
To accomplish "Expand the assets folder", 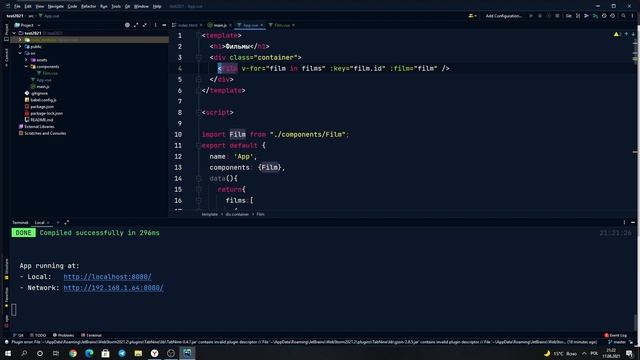I will tap(26, 60).
